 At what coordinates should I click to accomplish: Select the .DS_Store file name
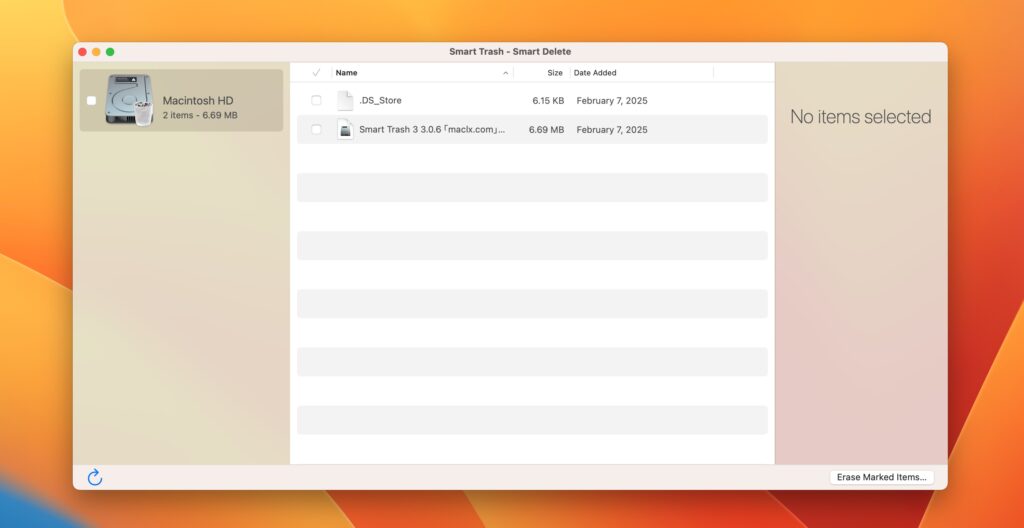[x=380, y=101]
